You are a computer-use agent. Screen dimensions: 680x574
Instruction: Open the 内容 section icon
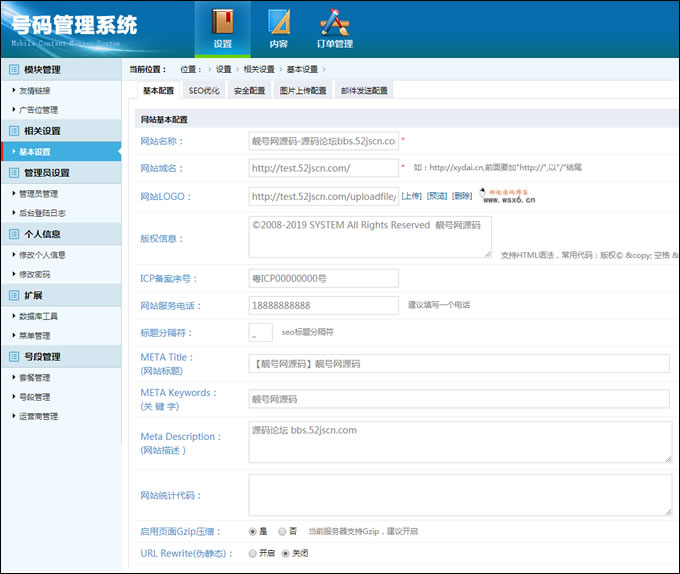[x=278, y=21]
